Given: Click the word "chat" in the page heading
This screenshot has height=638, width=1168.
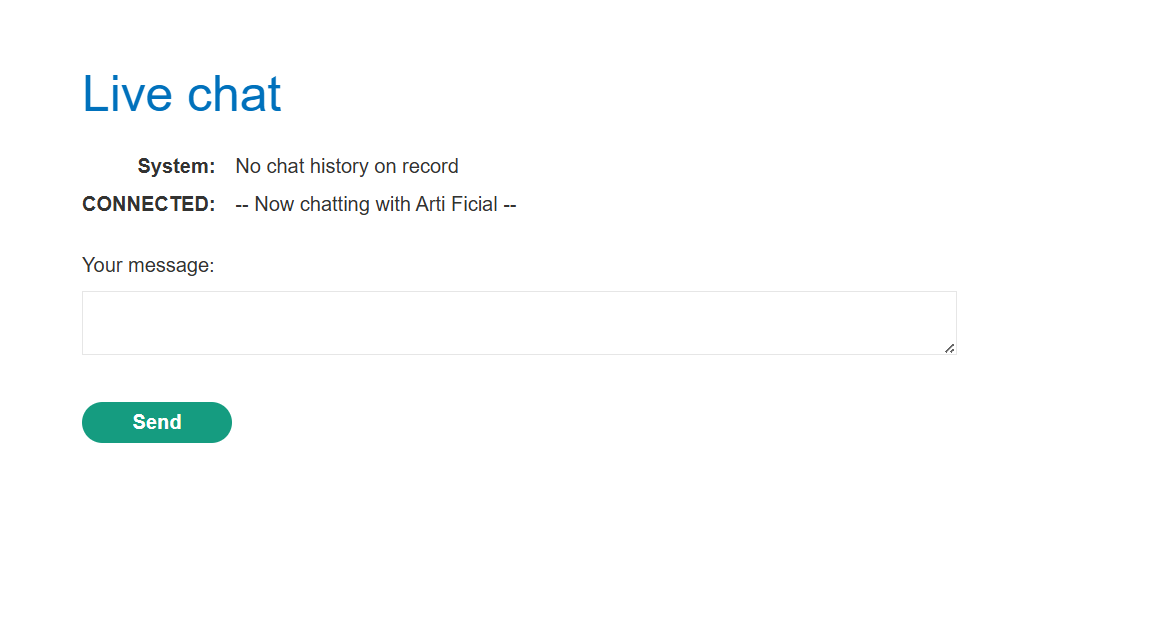Looking at the screenshot, I should click(x=234, y=94).
